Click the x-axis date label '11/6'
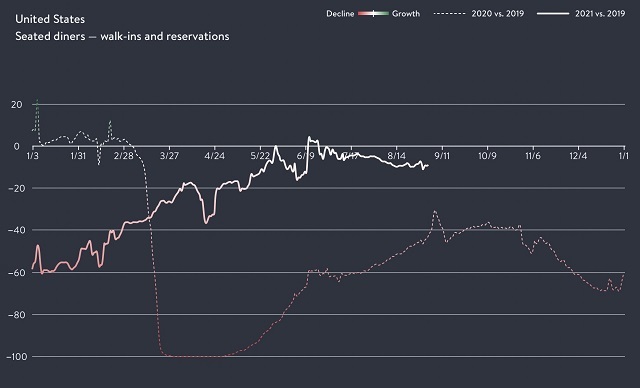Image resolution: width=640 pixels, height=388 pixels. point(533,156)
